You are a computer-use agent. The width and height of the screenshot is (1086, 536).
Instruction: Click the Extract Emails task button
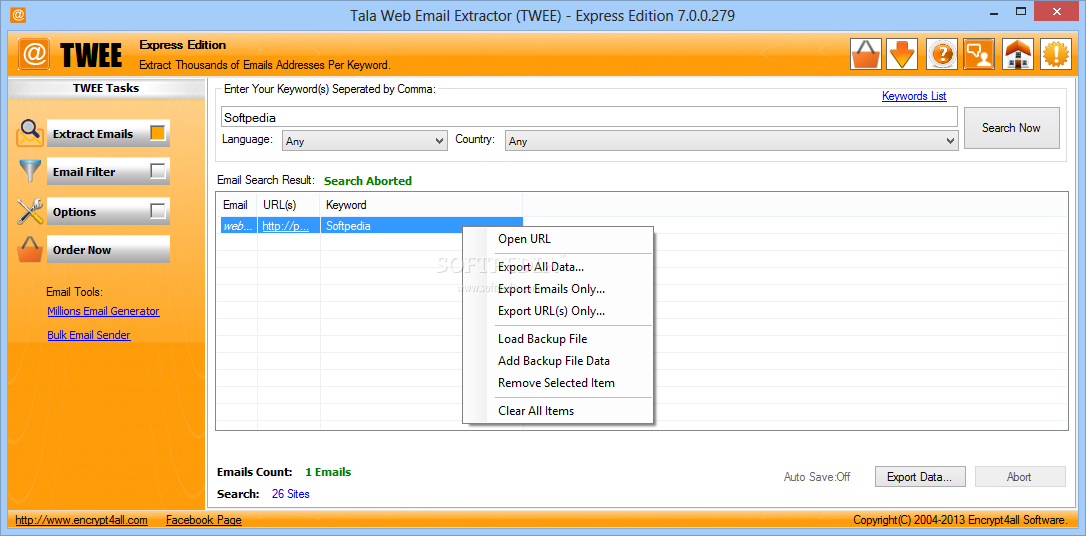coord(108,133)
